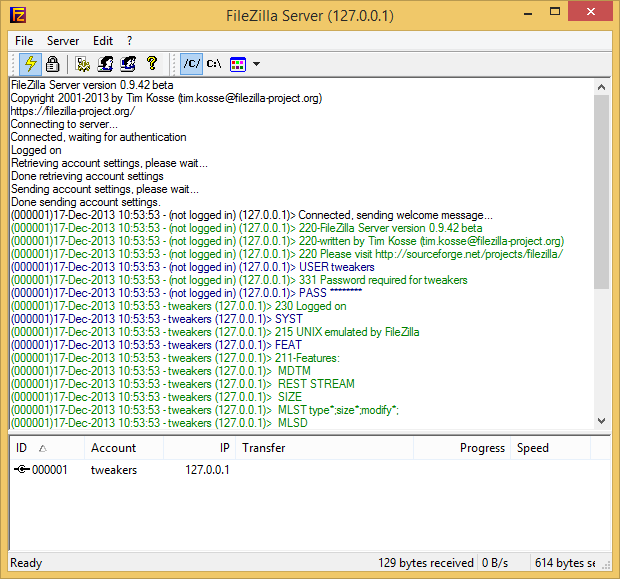
Task: Open server settings gear icon
Action: click(x=83, y=64)
